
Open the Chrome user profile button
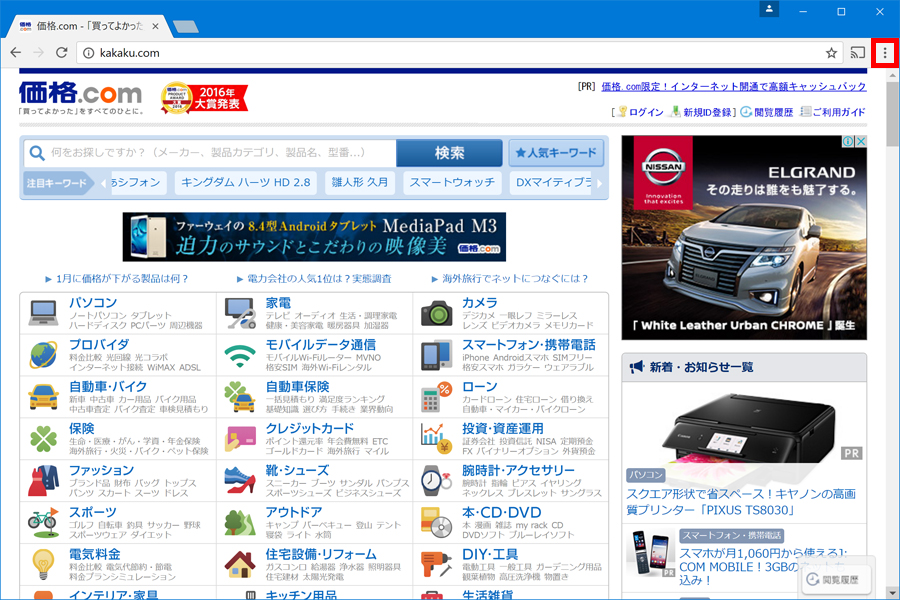[769, 9]
